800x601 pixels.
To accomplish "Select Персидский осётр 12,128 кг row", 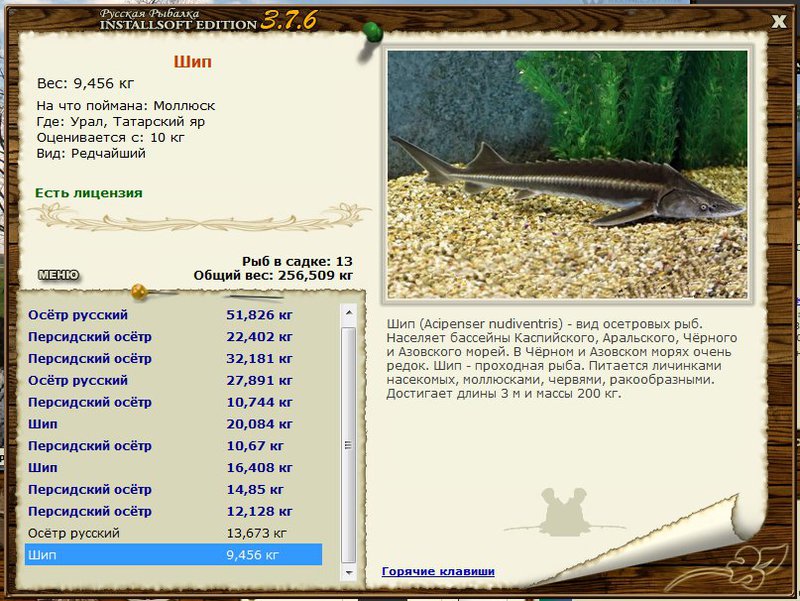I will click(173, 511).
